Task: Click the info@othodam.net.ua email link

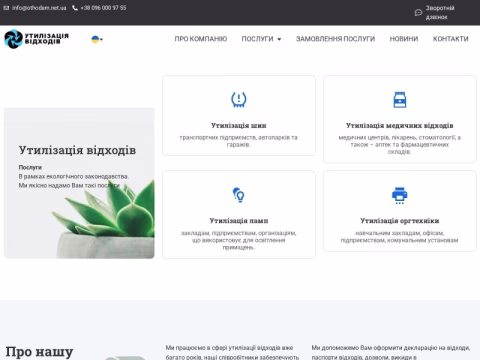Action: pos(39,8)
